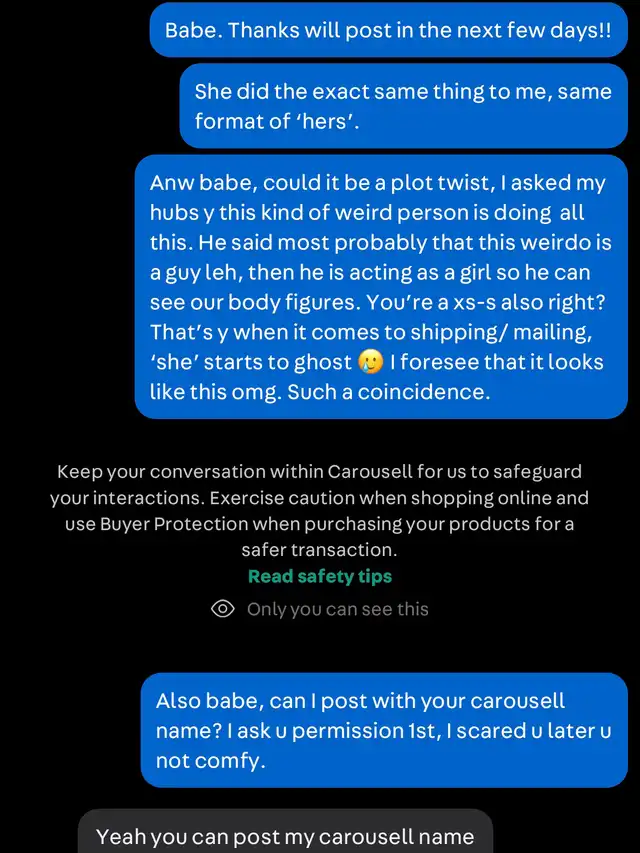Click the eye icon beside visibility notice
Image resolution: width=640 pixels, height=853 pixels.
click(223, 609)
